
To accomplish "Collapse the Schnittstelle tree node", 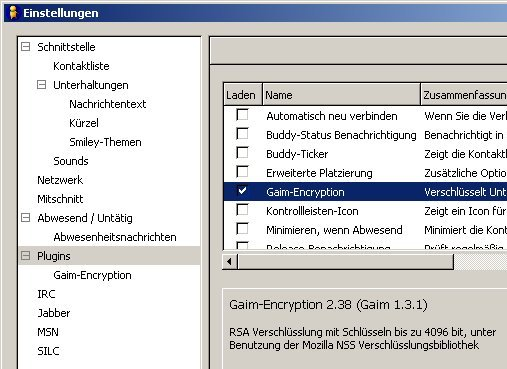I will 25,47.
